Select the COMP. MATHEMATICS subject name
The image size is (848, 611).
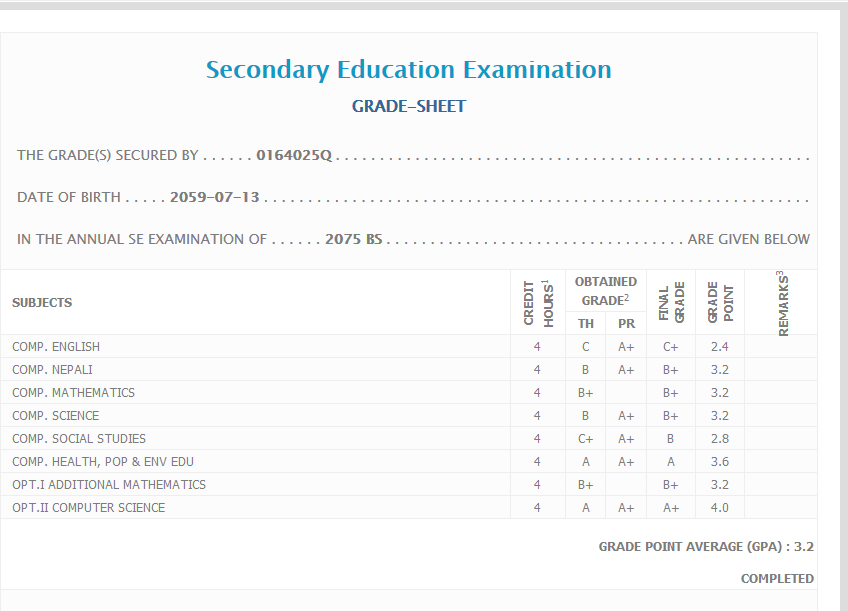tap(73, 393)
